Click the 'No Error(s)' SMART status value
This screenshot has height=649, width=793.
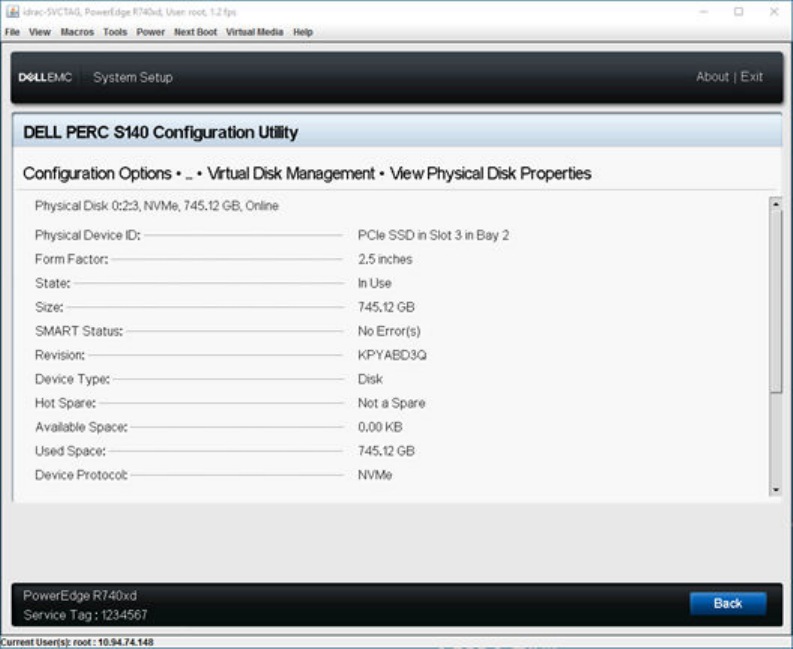point(389,331)
